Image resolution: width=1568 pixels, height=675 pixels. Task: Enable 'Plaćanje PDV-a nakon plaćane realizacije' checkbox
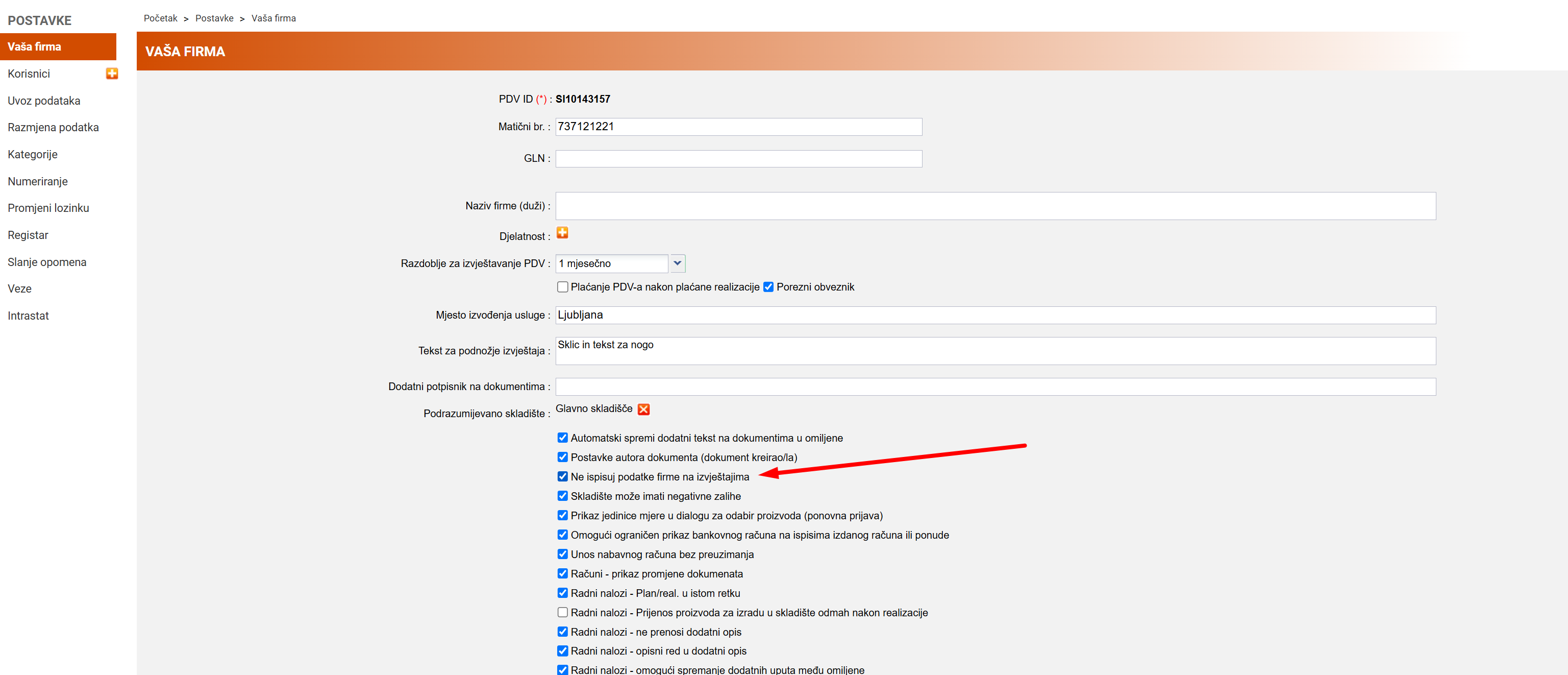click(x=562, y=287)
